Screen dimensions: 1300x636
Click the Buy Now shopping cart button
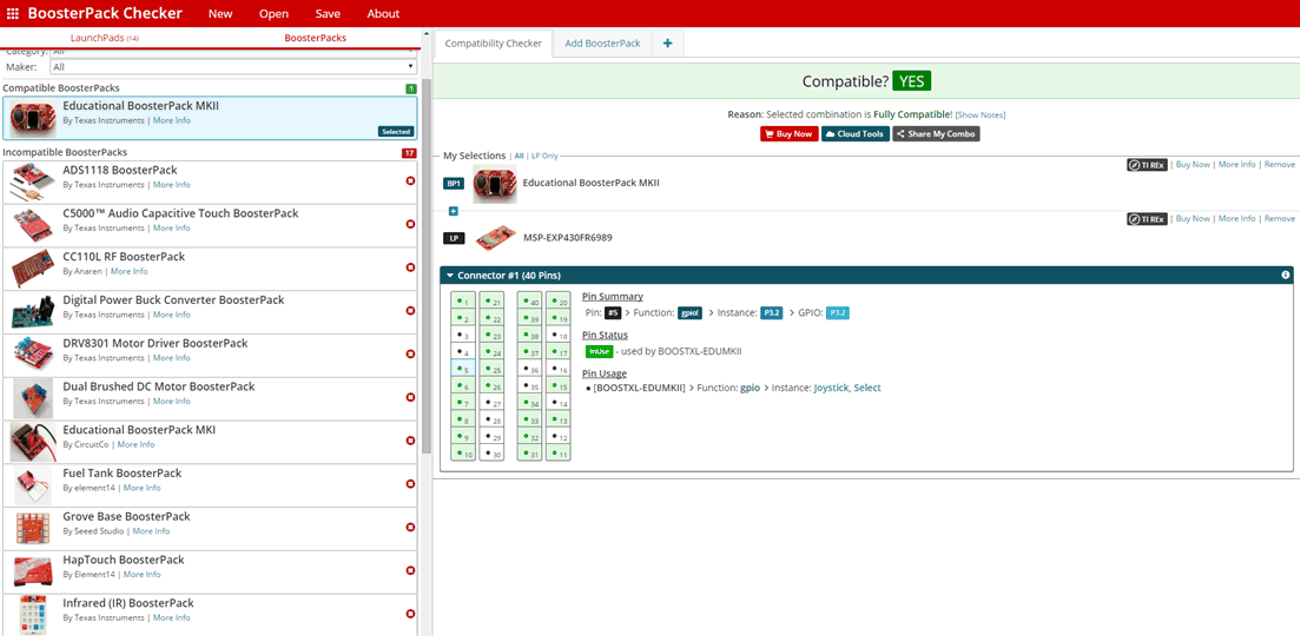(x=788, y=134)
